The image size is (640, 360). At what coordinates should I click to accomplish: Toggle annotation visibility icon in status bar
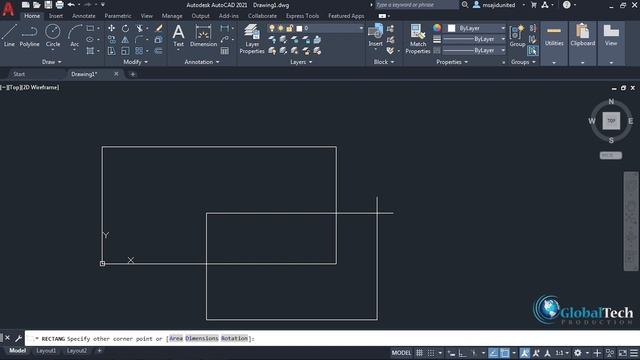pos(524,353)
